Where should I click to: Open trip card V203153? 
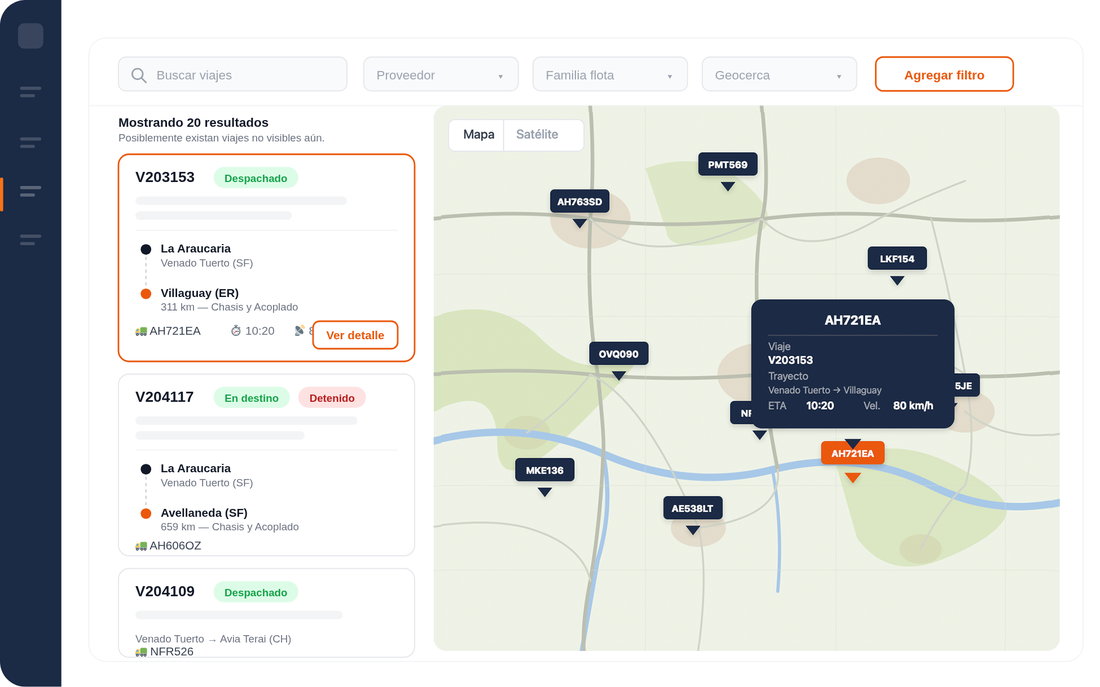coord(267,258)
